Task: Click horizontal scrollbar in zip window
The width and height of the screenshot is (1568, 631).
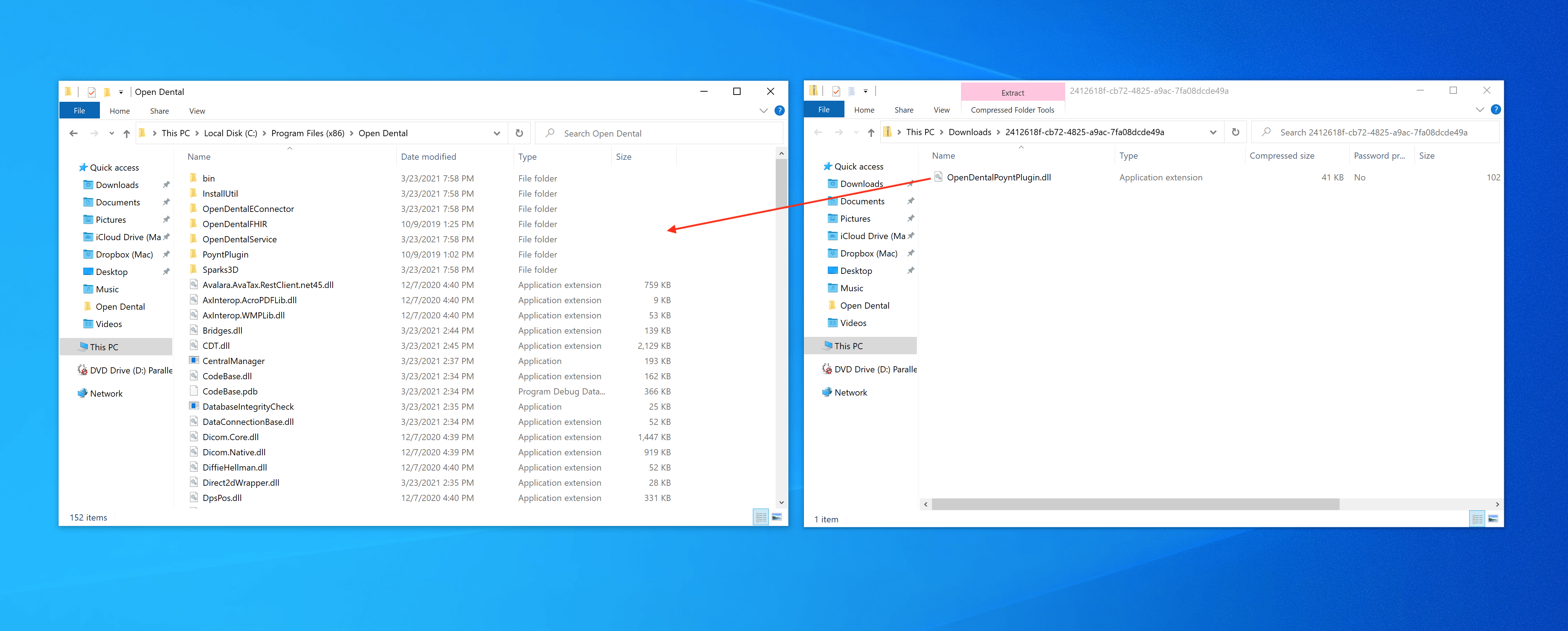Action: click(x=1135, y=504)
